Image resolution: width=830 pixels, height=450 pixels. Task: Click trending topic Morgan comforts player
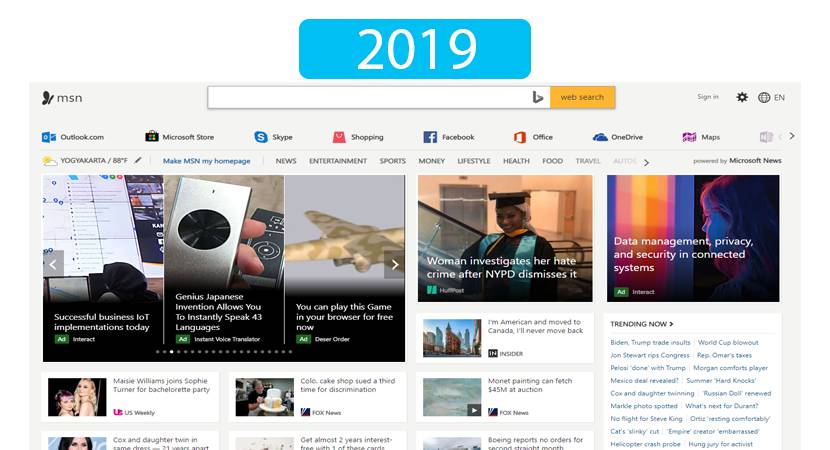point(730,368)
